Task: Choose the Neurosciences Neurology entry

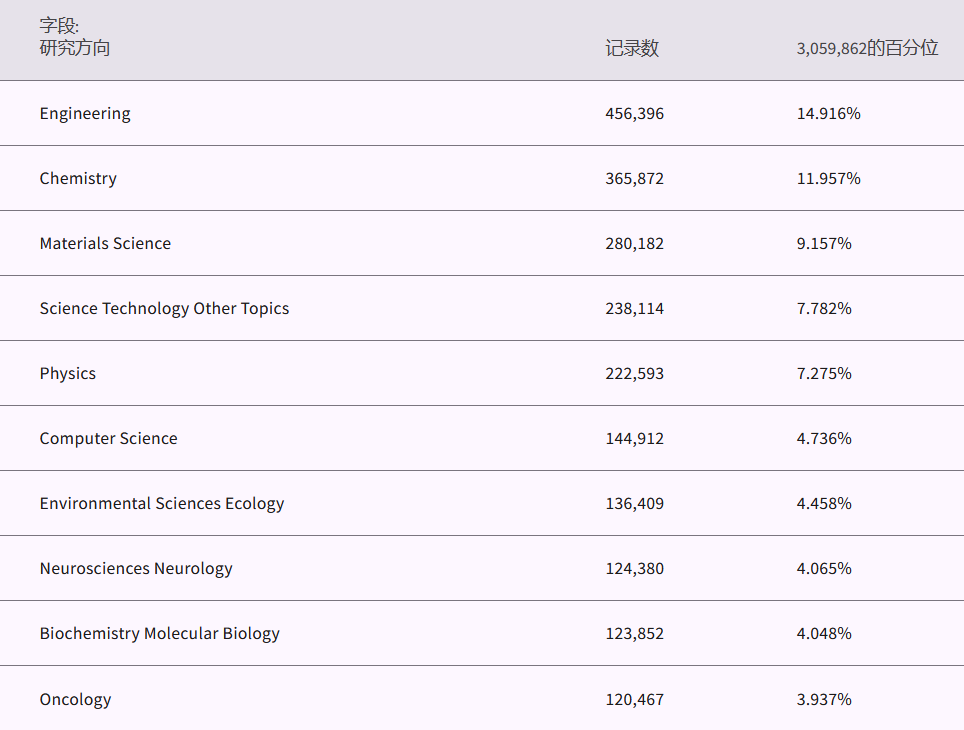Action: click(x=136, y=568)
